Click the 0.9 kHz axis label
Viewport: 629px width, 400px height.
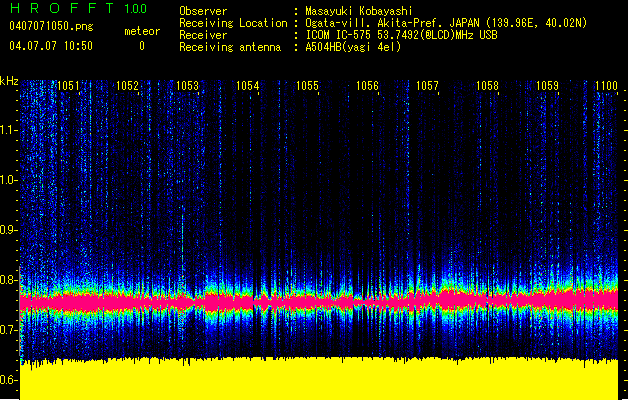tap(9, 230)
